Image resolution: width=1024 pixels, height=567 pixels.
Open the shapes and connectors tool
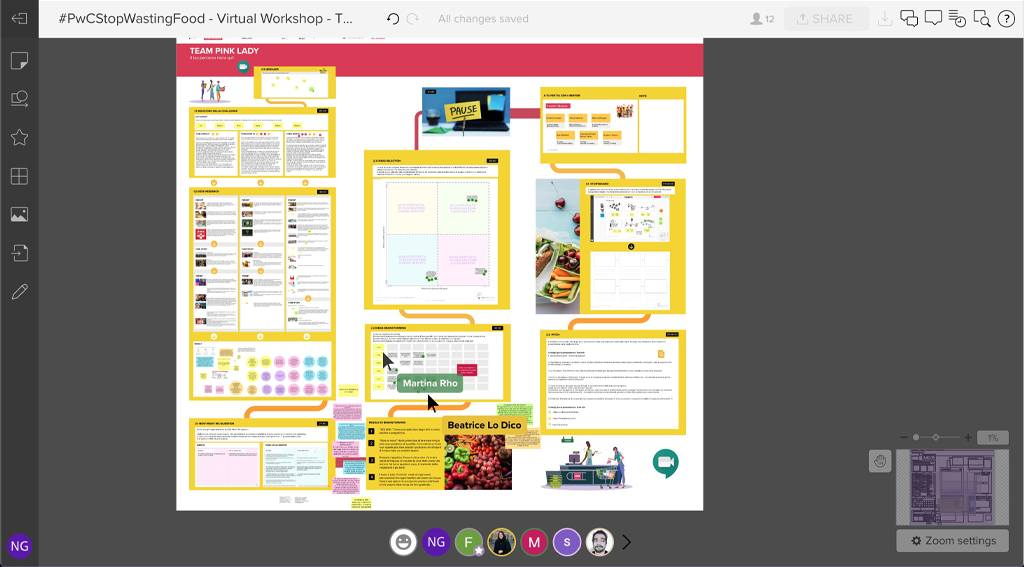click(19, 99)
